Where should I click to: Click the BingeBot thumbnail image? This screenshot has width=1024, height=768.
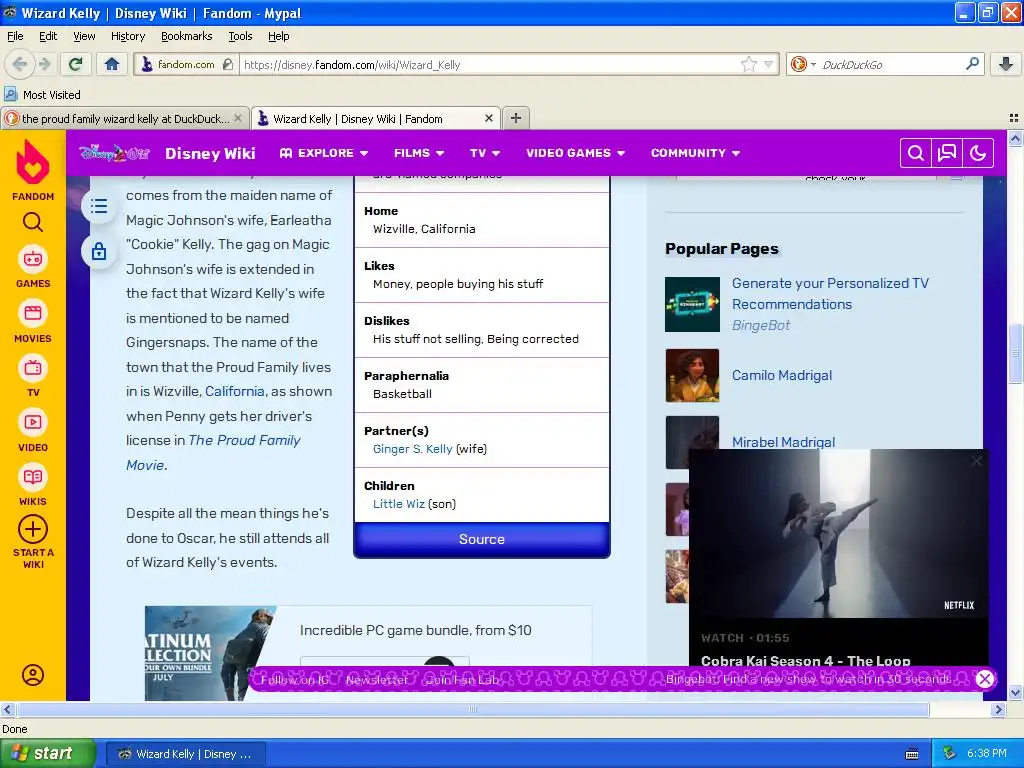tap(692, 304)
